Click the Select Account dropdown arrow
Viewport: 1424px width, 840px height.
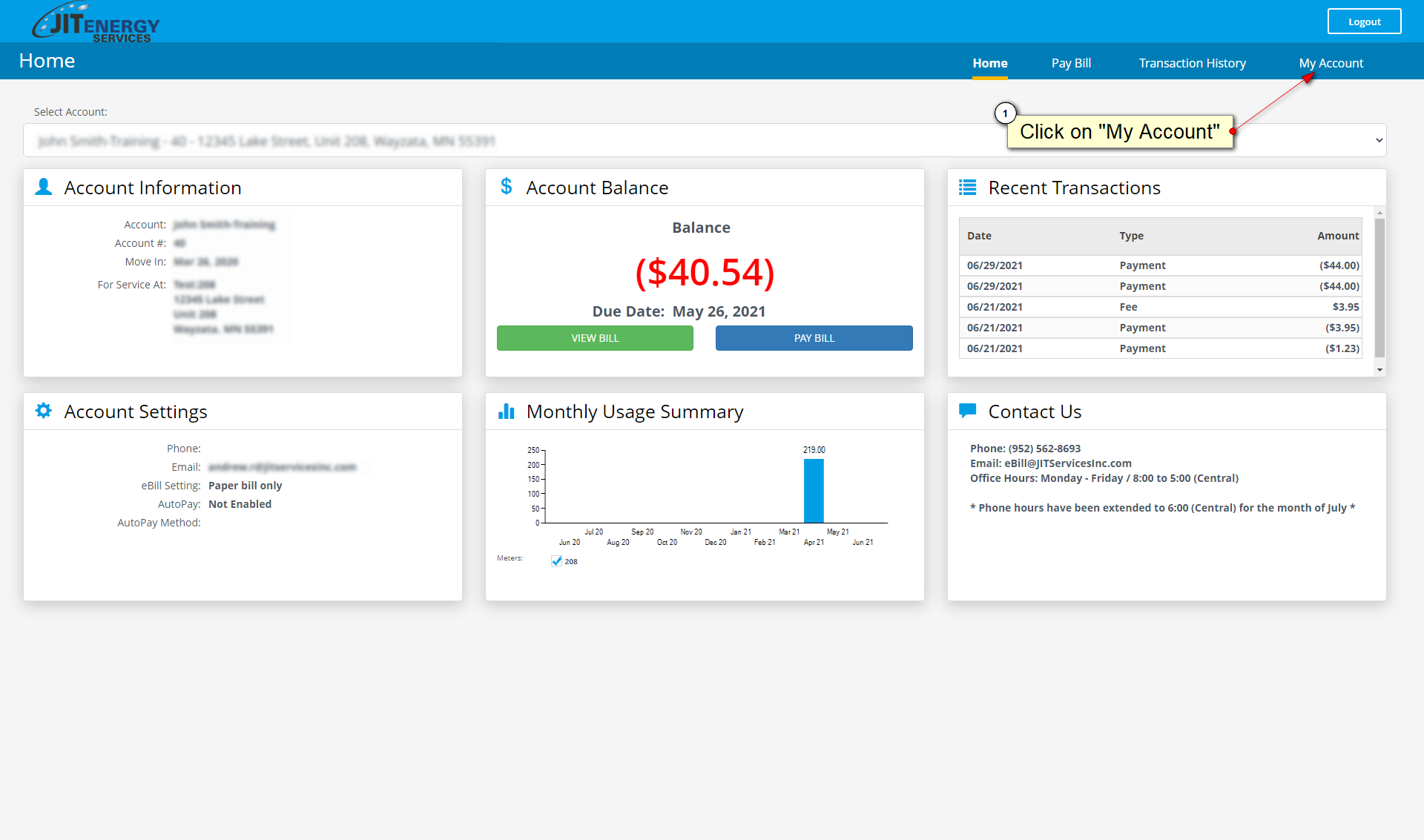[1379, 141]
